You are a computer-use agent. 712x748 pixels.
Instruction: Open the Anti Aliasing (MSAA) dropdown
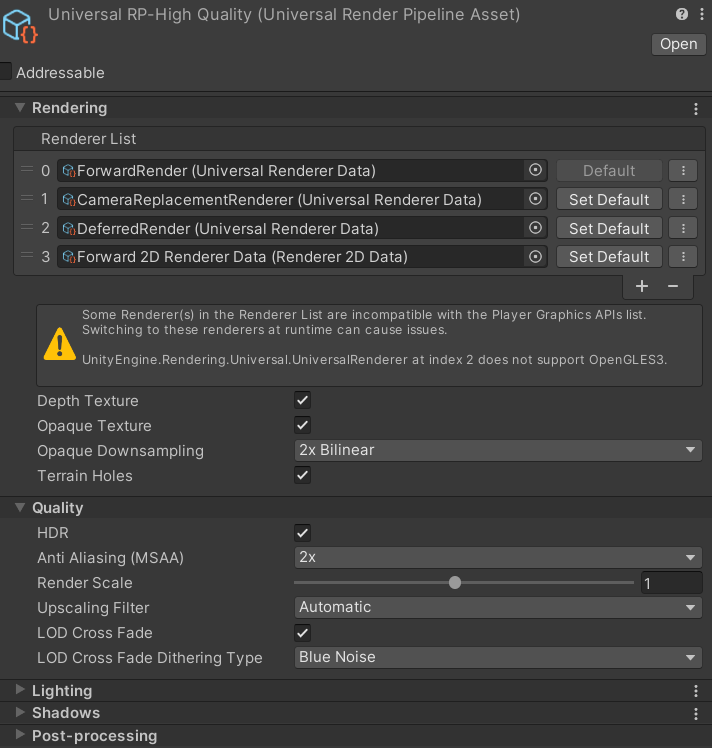pyautogui.click(x=498, y=558)
